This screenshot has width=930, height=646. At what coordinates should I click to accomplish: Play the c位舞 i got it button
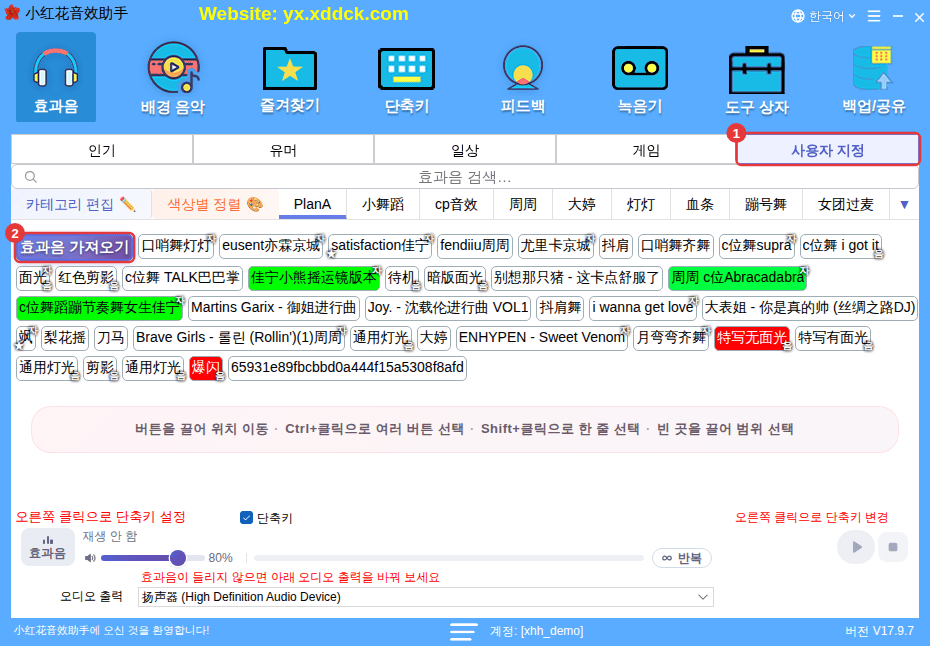tap(840, 246)
